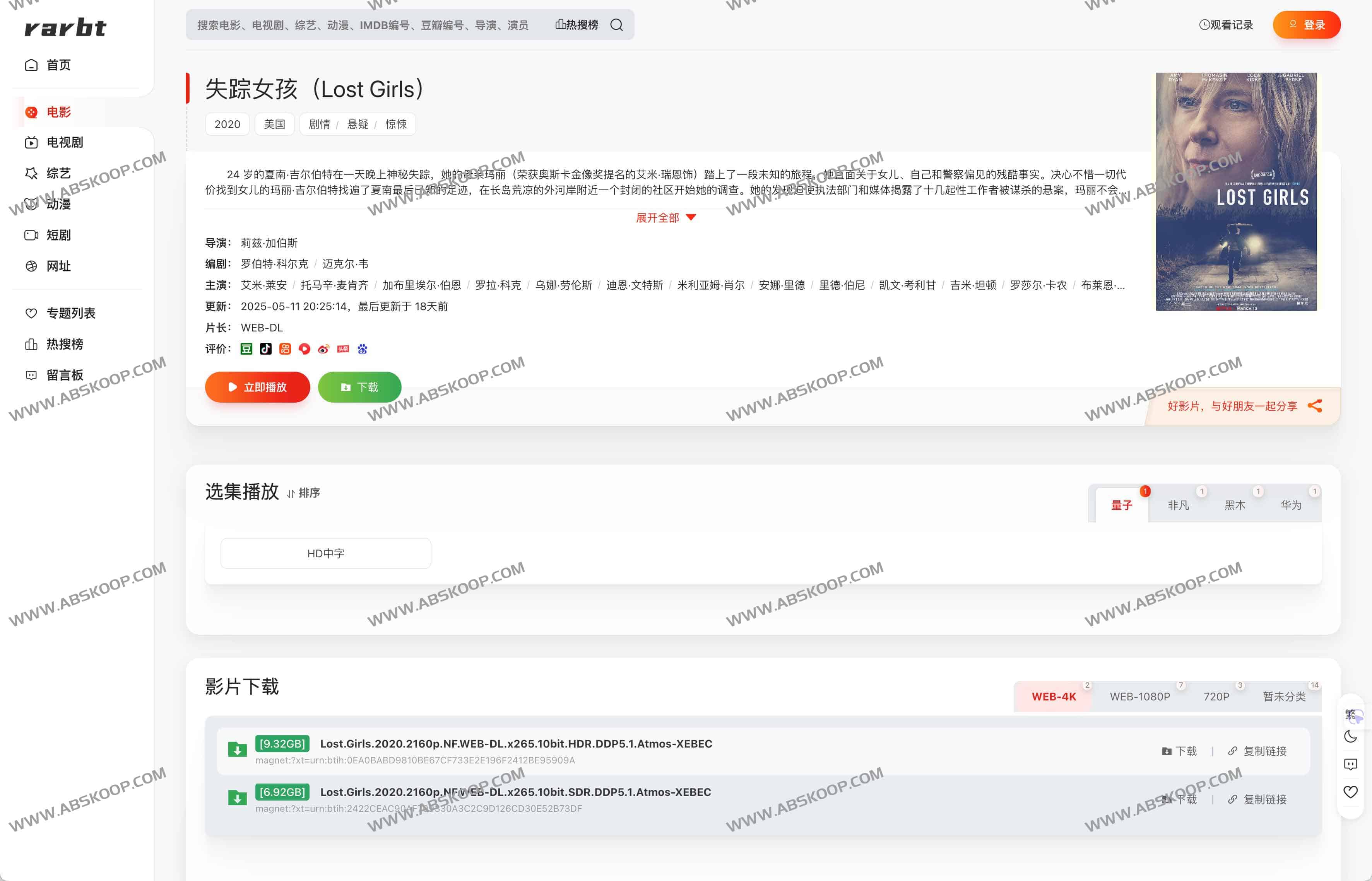Click the Lost Girls poster thumbnail
Image resolution: width=1372 pixels, height=881 pixels.
click(x=1236, y=192)
